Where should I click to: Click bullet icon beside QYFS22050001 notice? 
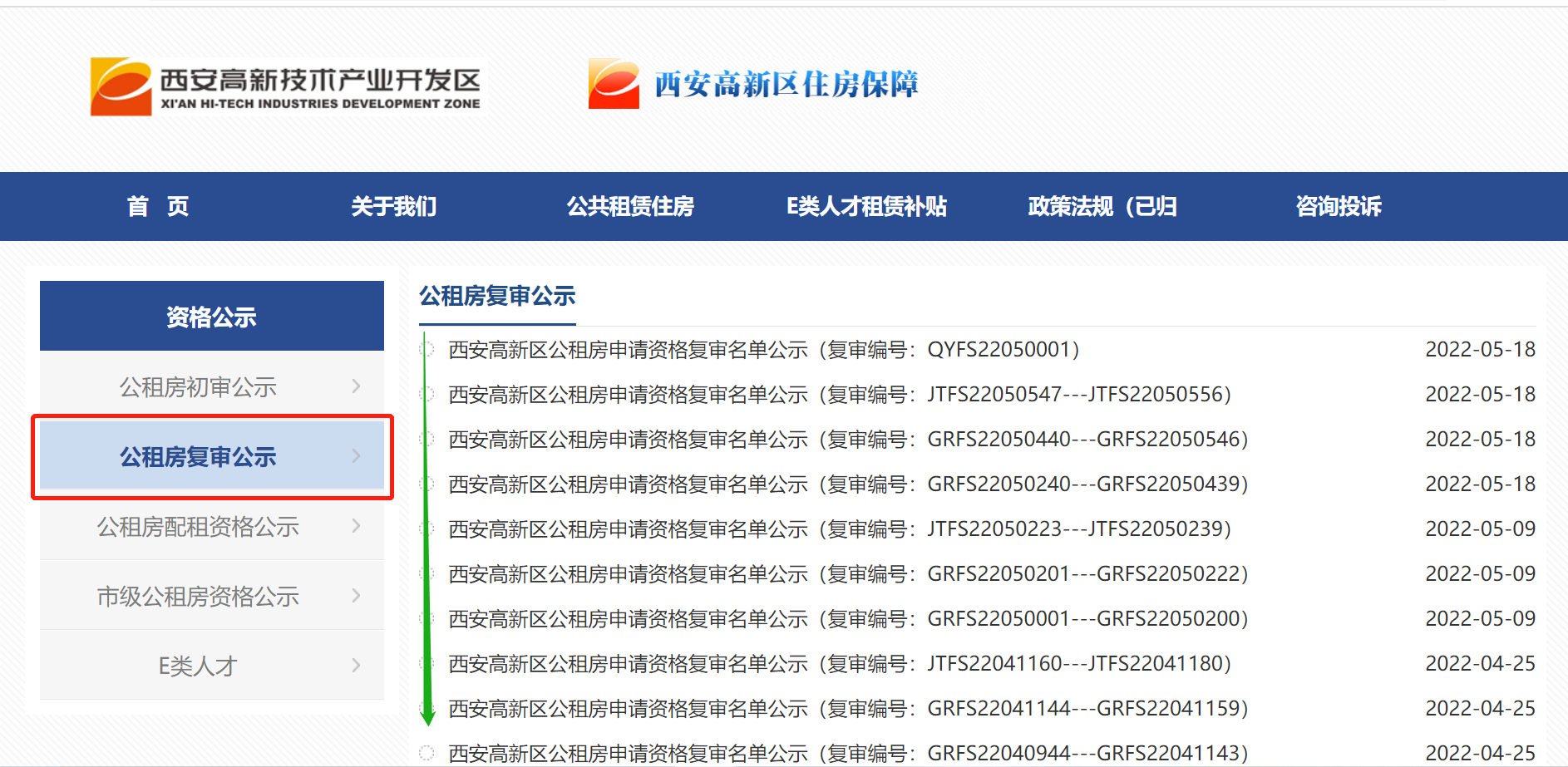click(427, 350)
